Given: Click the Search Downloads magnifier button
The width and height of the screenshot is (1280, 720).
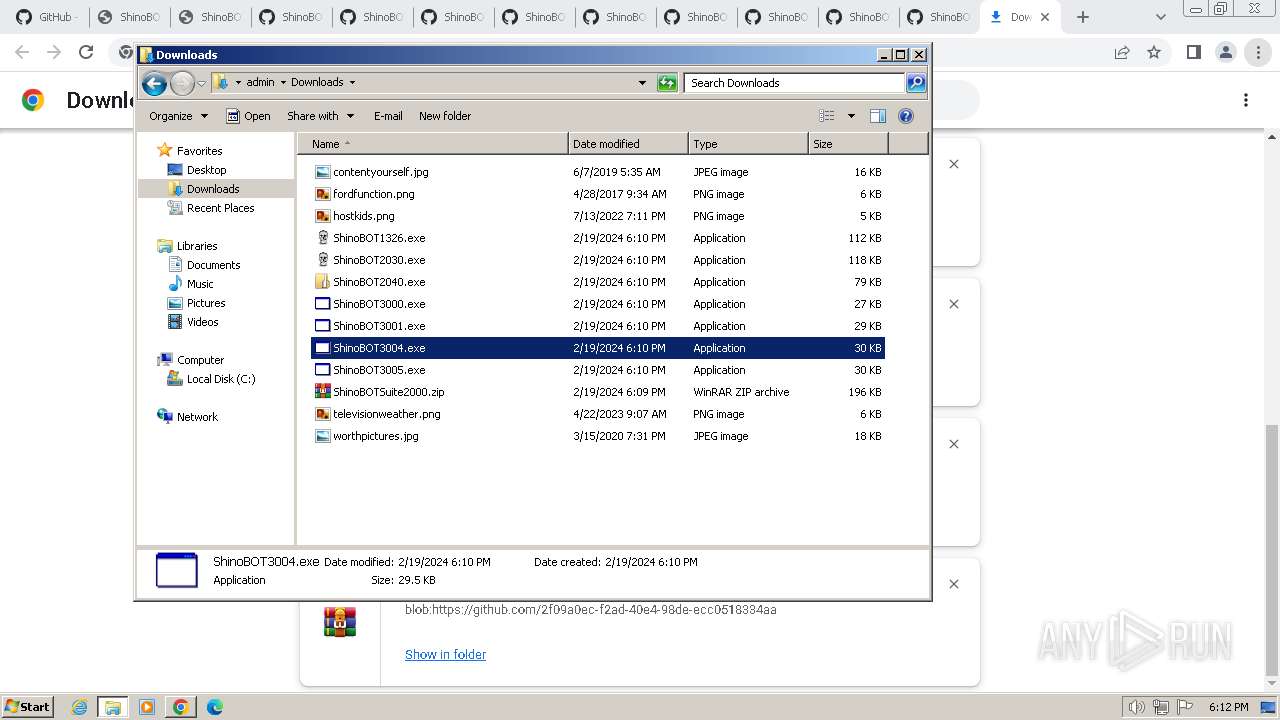Looking at the screenshot, I should pyautogui.click(x=916, y=83).
